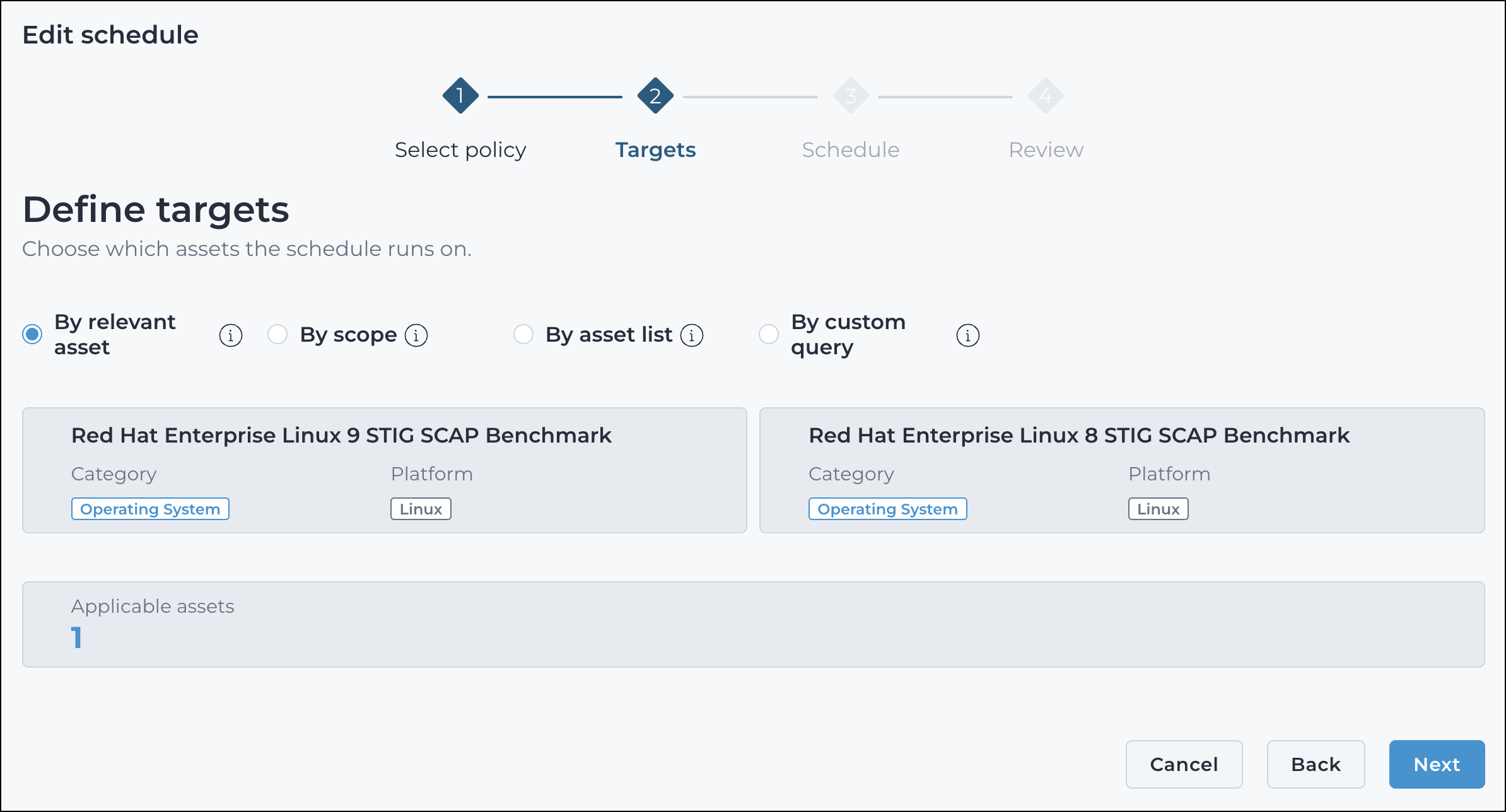Return to Select policy step label

(x=460, y=150)
